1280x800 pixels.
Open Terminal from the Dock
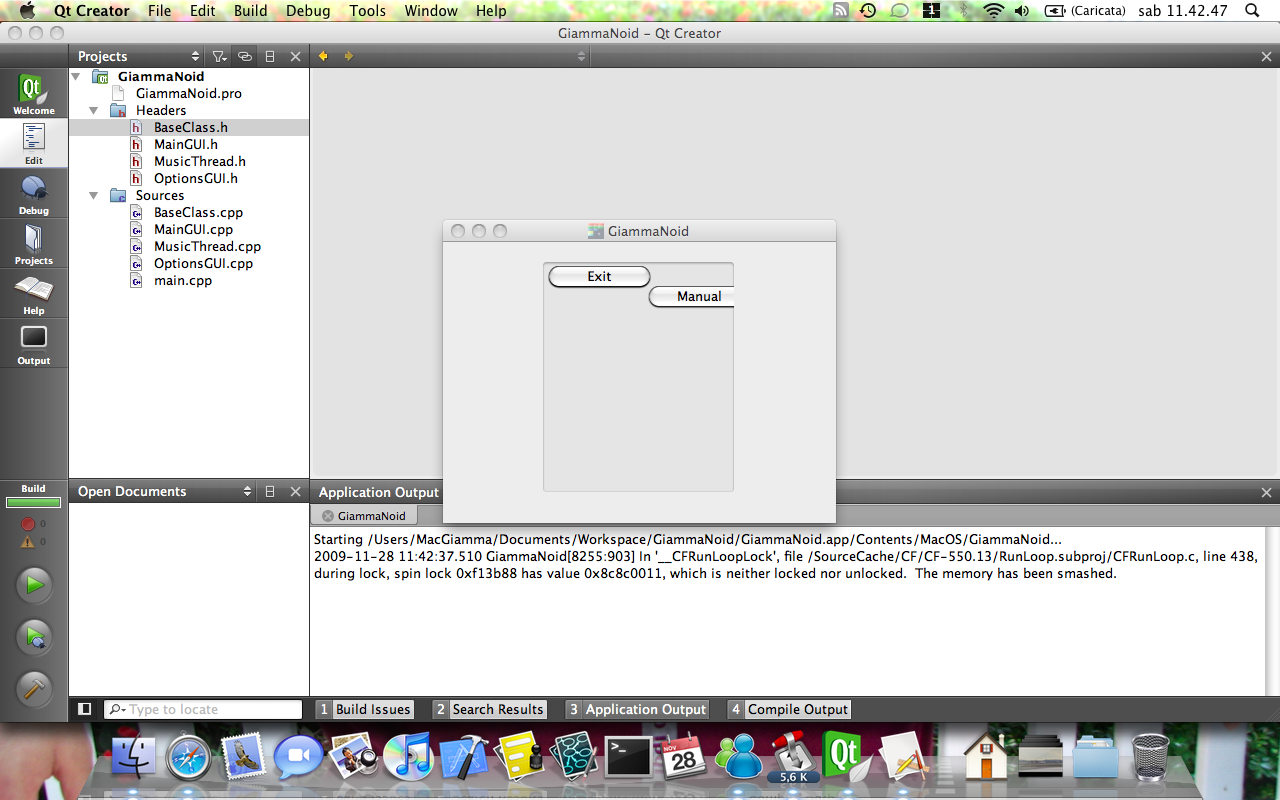pyautogui.click(x=629, y=755)
